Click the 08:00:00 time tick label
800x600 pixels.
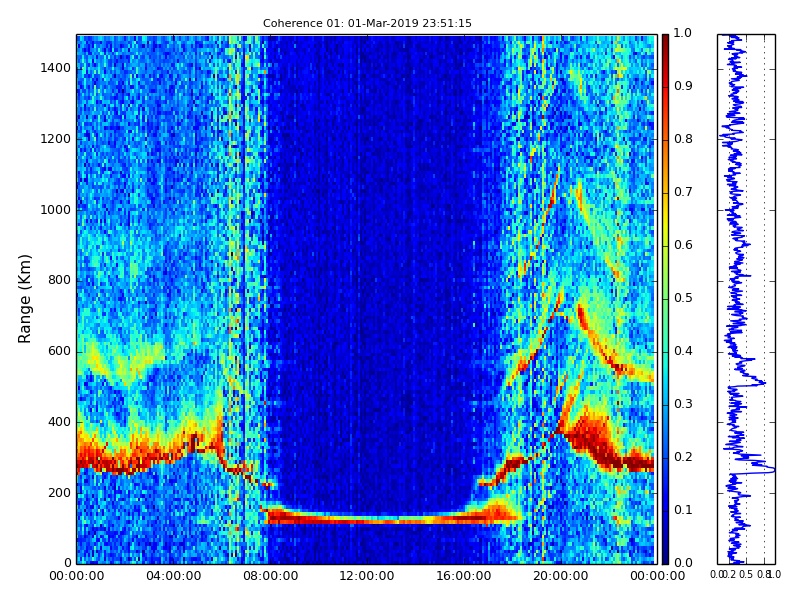pos(270,576)
